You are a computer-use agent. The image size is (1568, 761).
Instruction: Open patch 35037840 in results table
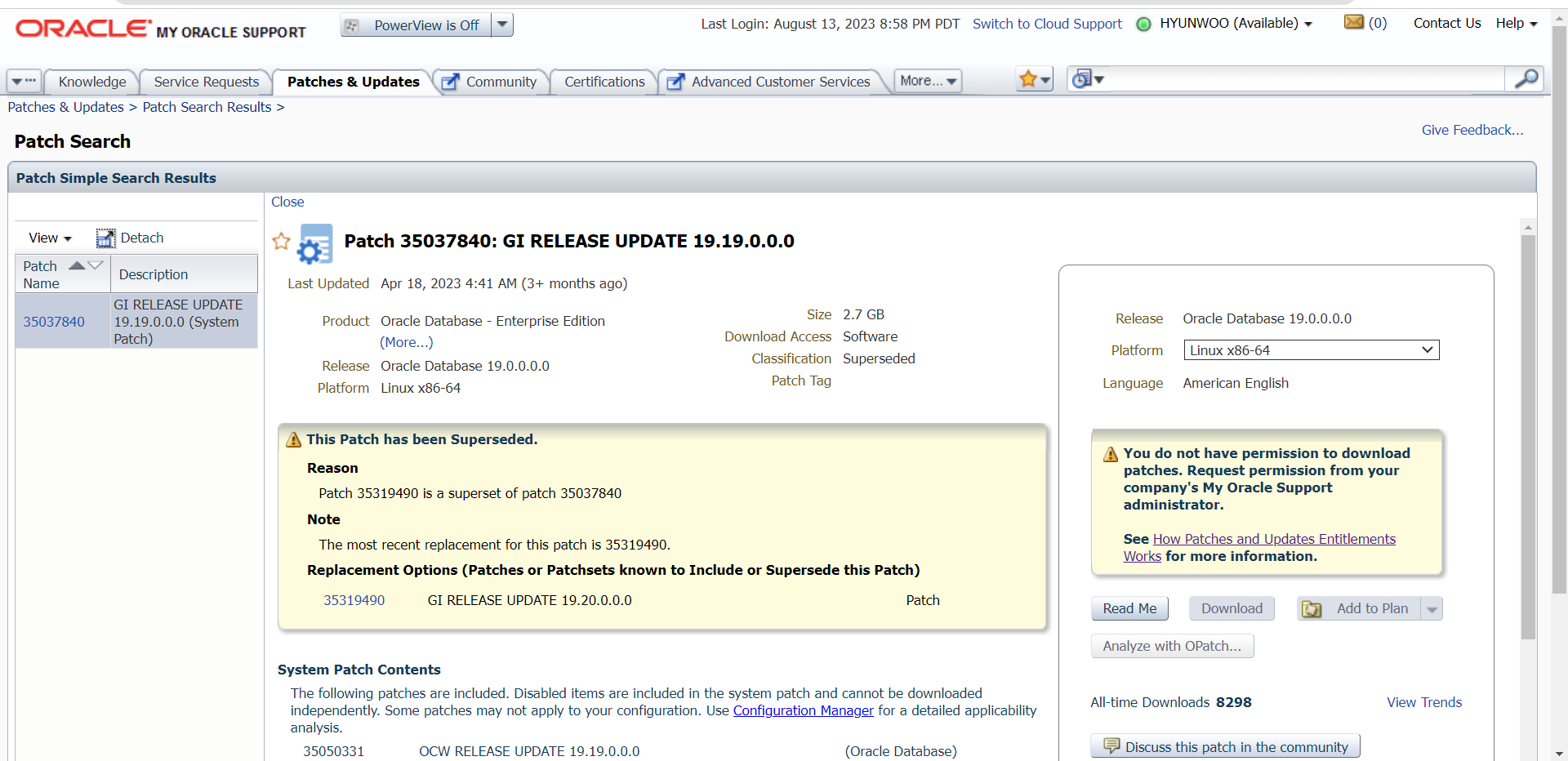(x=54, y=322)
